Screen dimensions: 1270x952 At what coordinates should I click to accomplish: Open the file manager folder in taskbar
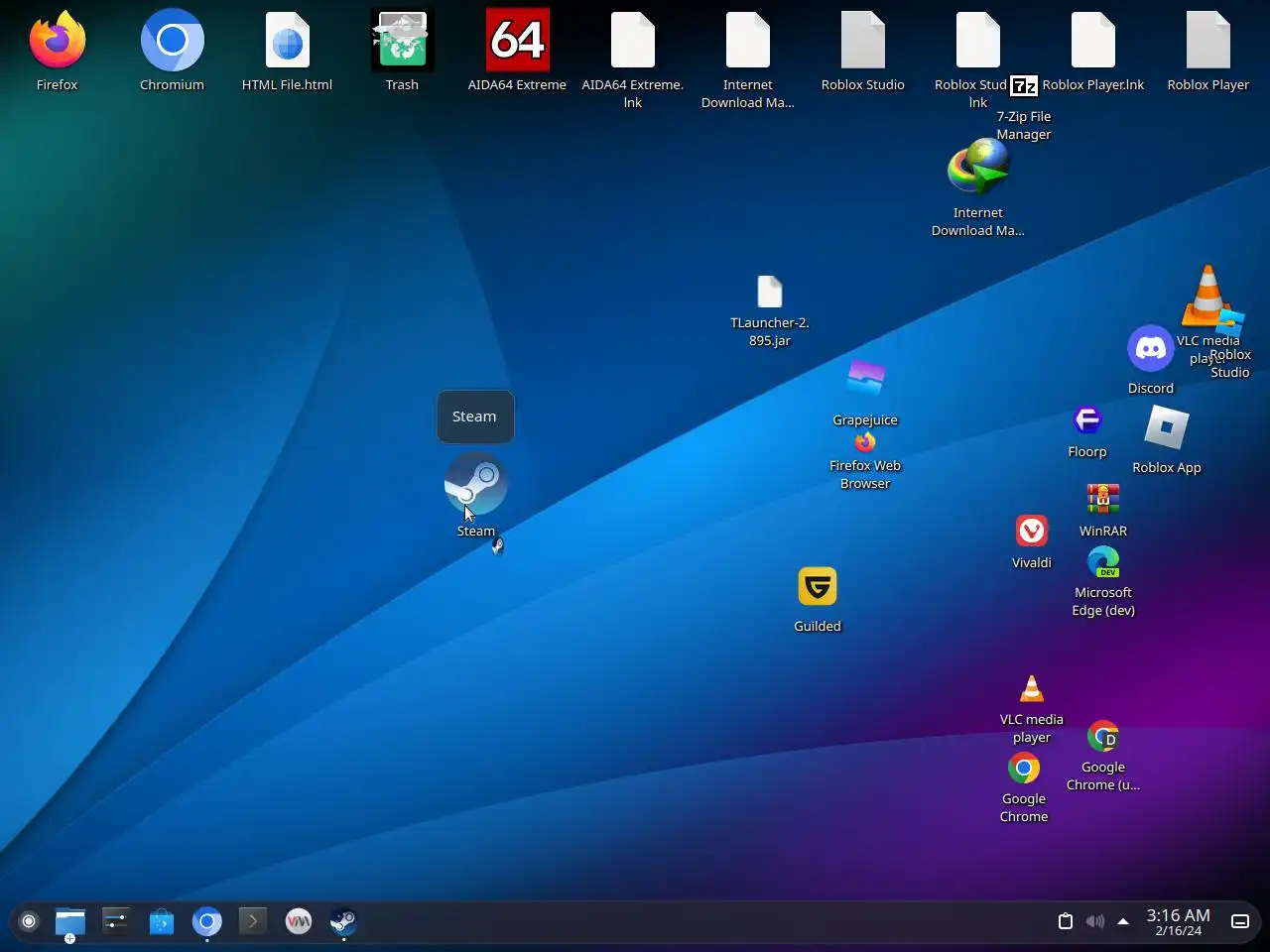[x=70, y=923]
